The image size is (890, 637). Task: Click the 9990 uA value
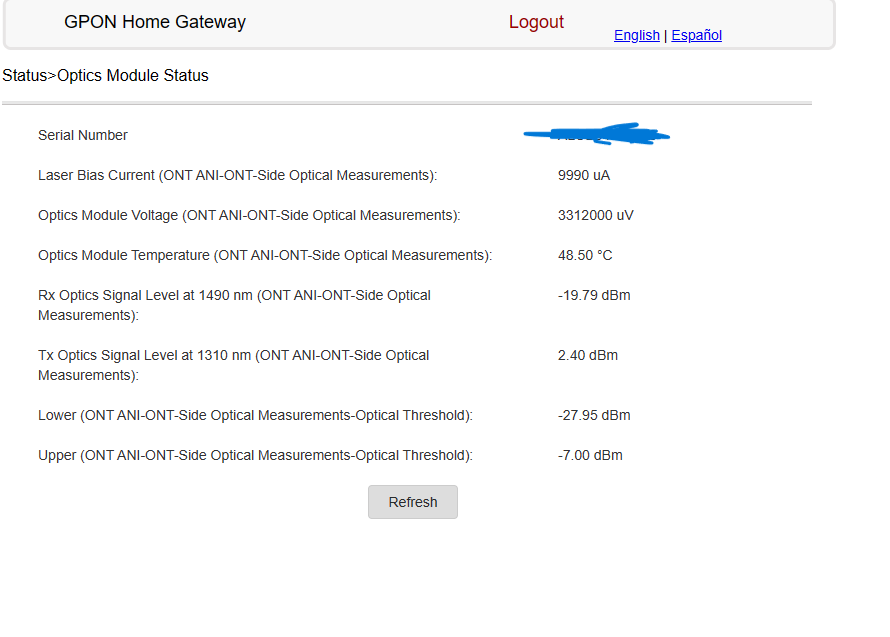(584, 175)
